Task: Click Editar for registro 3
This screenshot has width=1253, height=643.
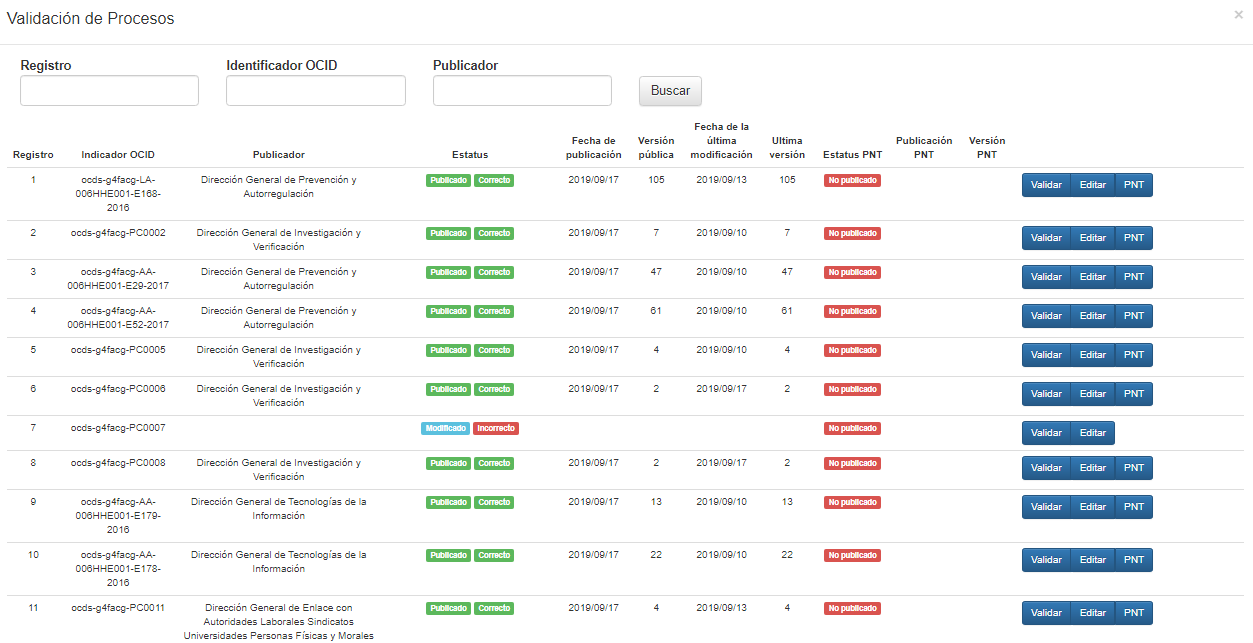Action: 1093,277
